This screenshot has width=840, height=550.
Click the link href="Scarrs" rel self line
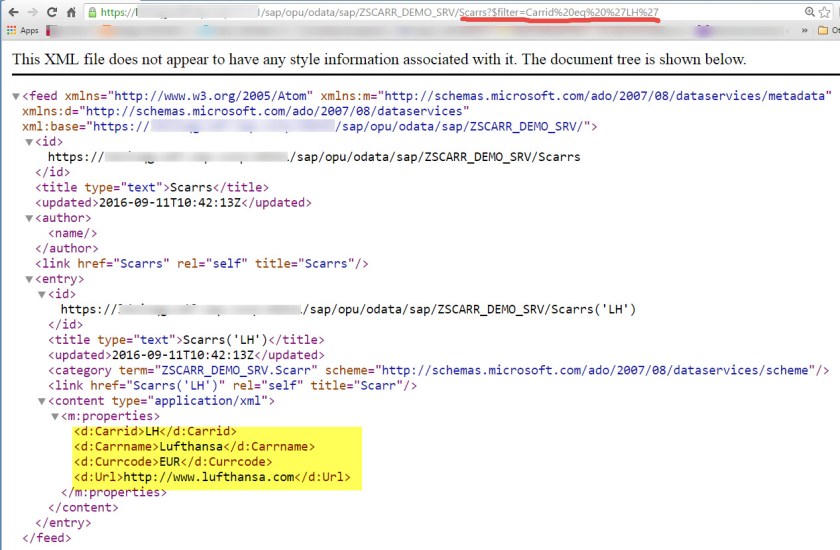click(x=202, y=263)
